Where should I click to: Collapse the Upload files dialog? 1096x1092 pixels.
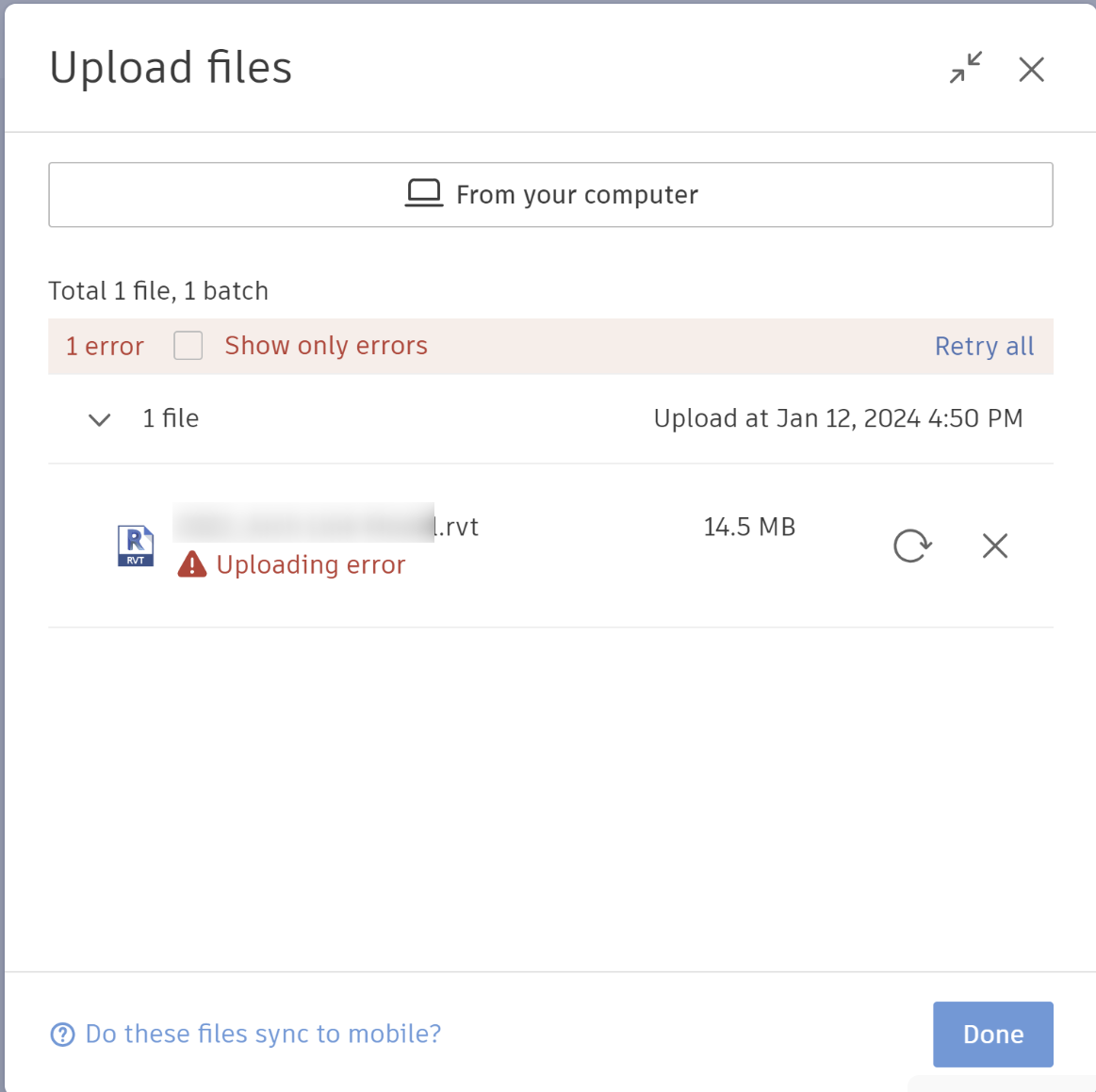tap(966, 68)
